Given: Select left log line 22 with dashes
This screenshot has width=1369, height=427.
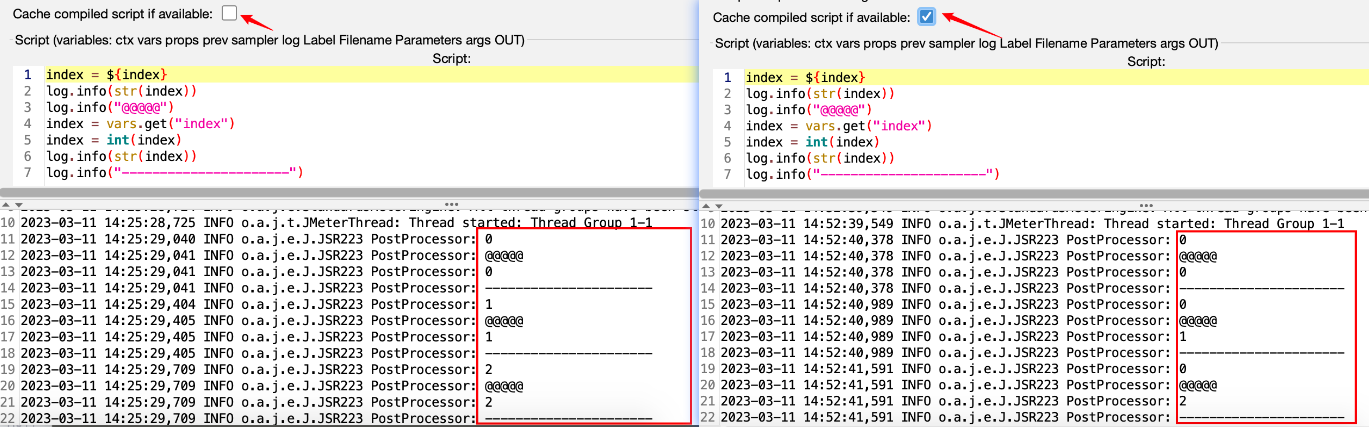Looking at the screenshot, I should click(336, 418).
